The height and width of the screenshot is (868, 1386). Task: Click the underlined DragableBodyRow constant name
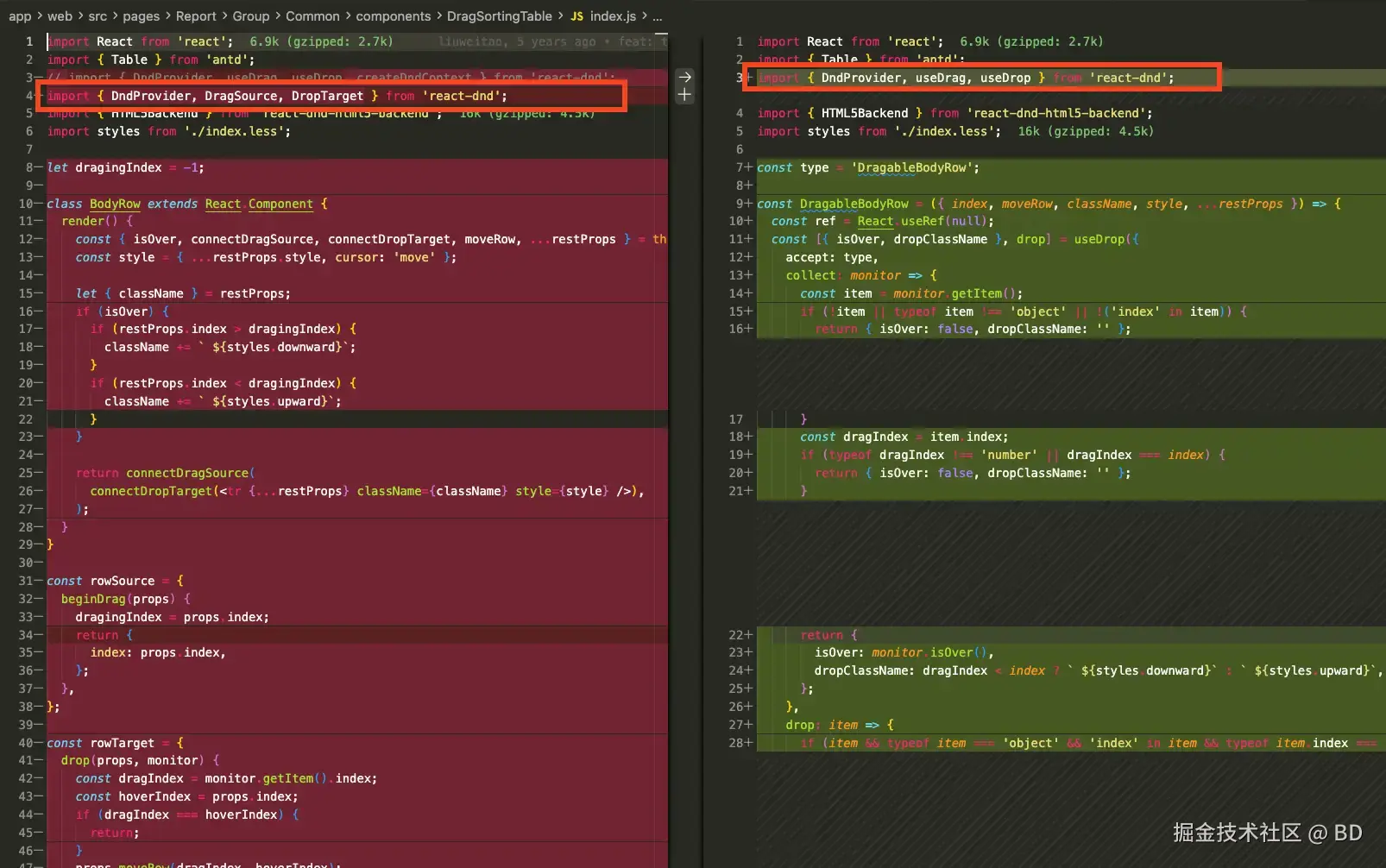click(854, 204)
